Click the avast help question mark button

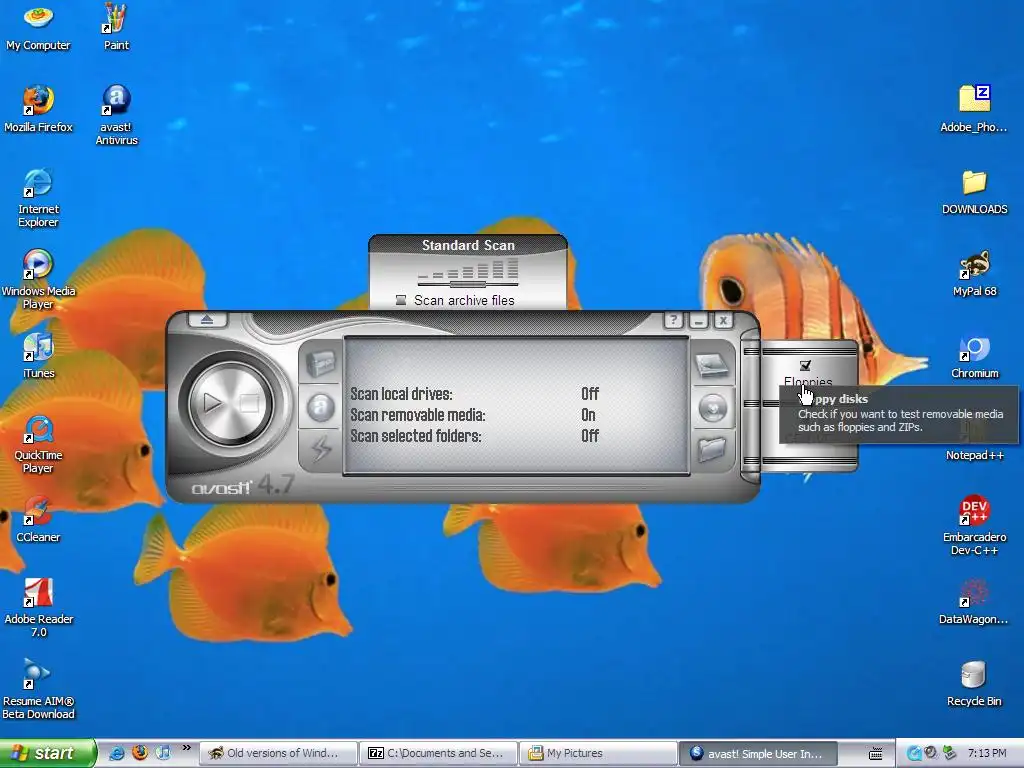[673, 320]
